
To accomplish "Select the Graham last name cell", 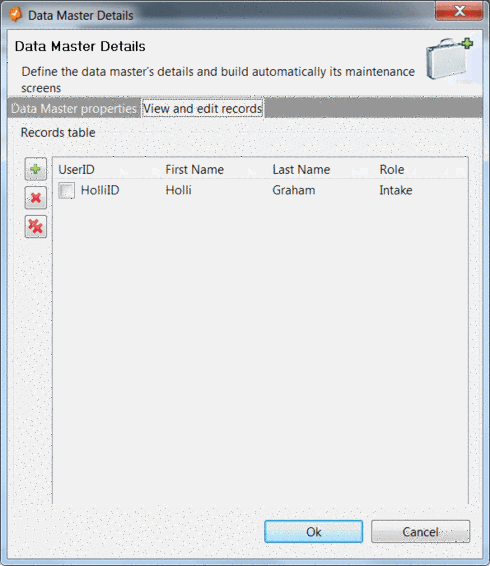I will [294, 190].
